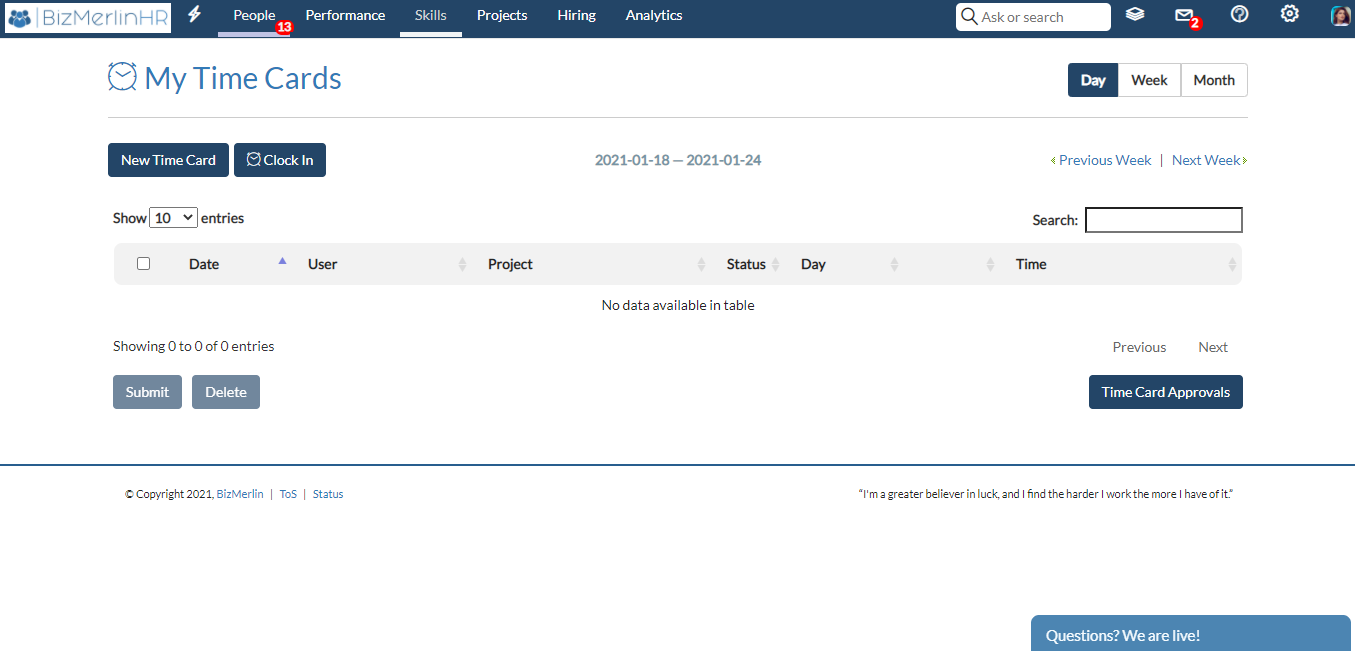Tick the select-all checkbox in table header
Screen dimensions: 1355x651
tap(143, 263)
